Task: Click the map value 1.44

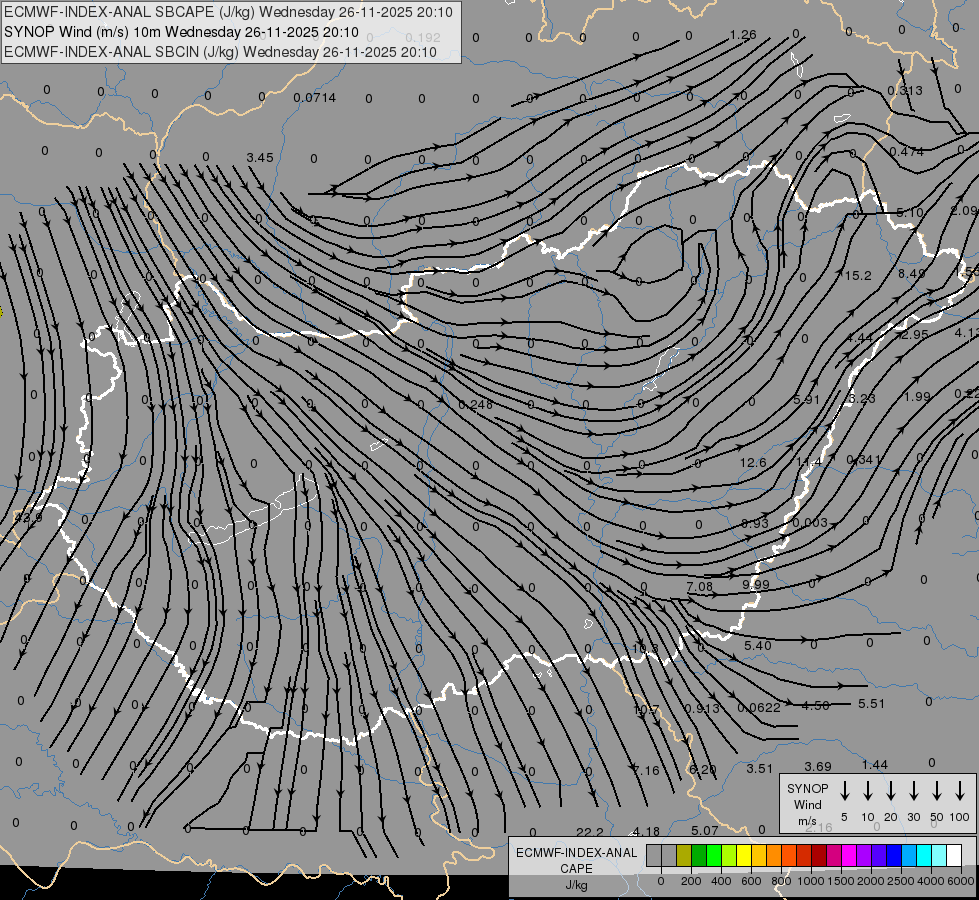Action: [x=875, y=764]
